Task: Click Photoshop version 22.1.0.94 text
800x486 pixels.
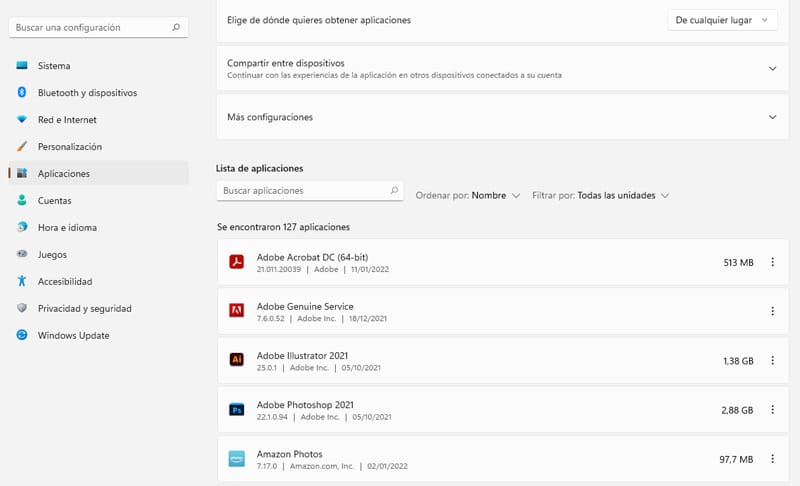Action: (x=272, y=417)
